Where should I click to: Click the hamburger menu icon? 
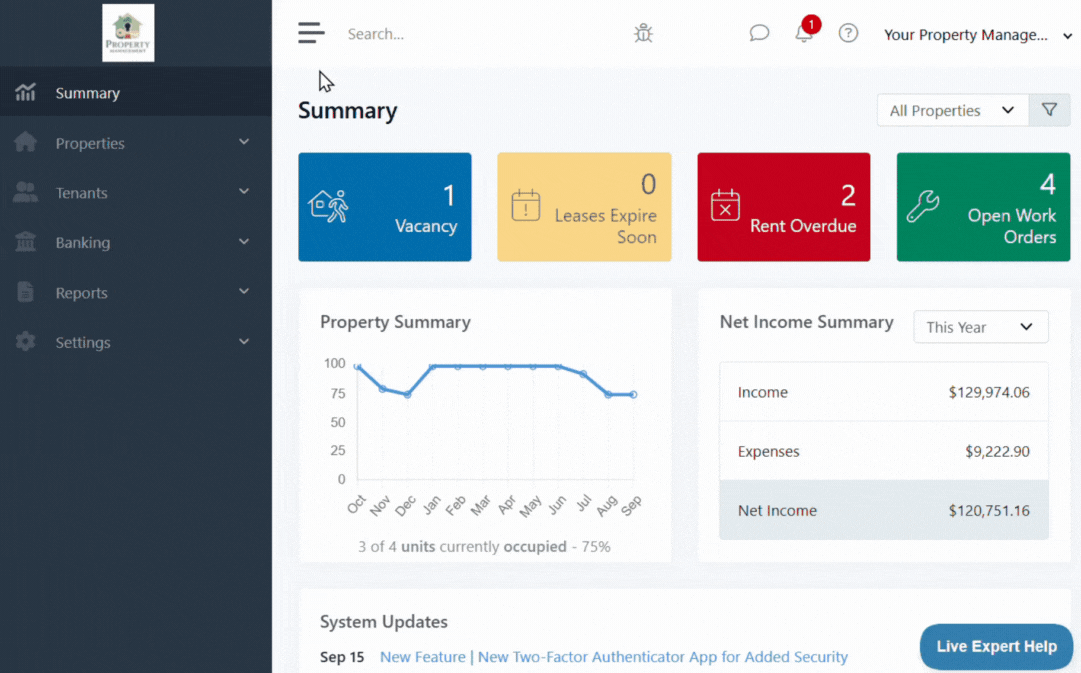tap(311, 33)
